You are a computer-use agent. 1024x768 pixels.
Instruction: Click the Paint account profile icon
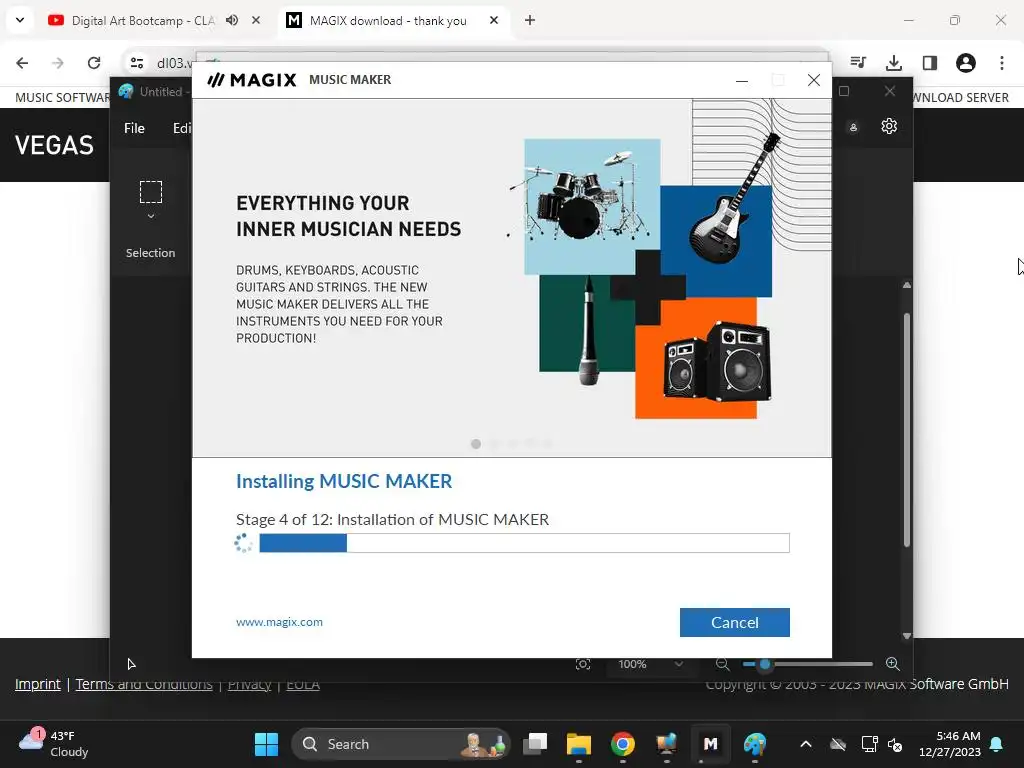click(x=853, y=127)
